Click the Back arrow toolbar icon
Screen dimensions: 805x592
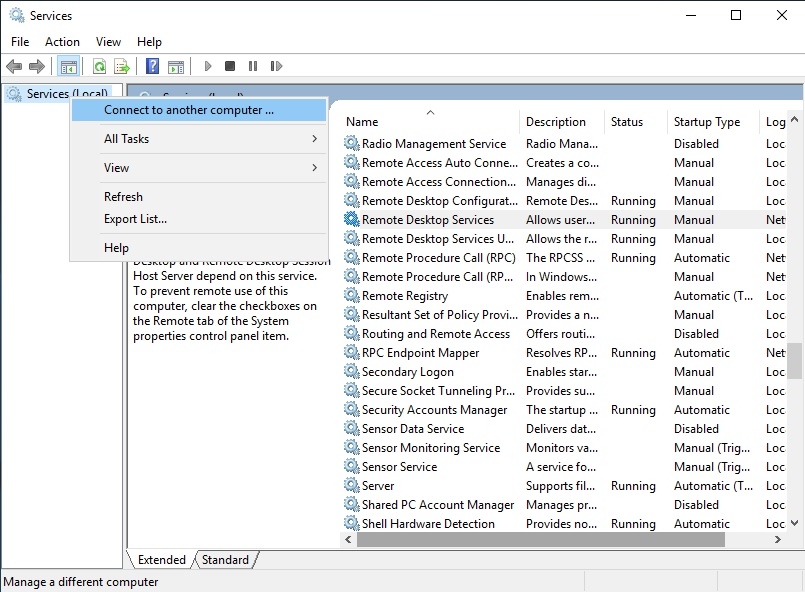(x=14, y=67)
